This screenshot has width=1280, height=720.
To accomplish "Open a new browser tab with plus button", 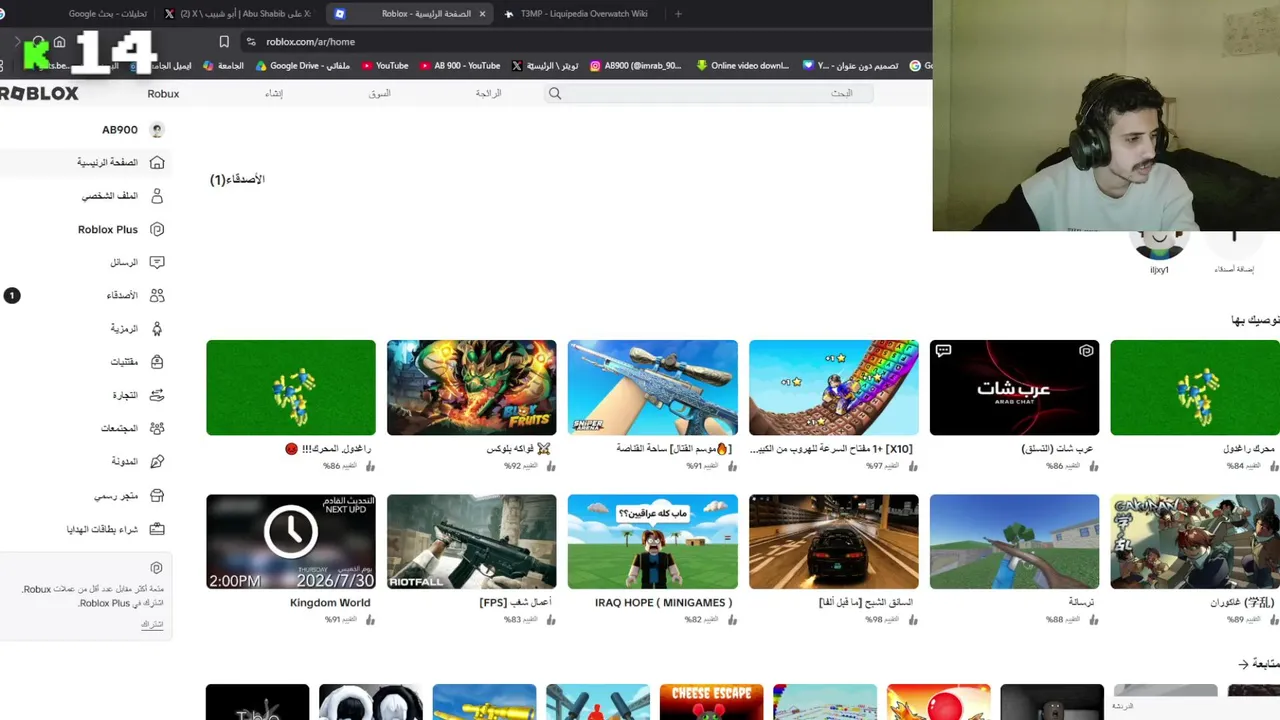I will 678,14.
